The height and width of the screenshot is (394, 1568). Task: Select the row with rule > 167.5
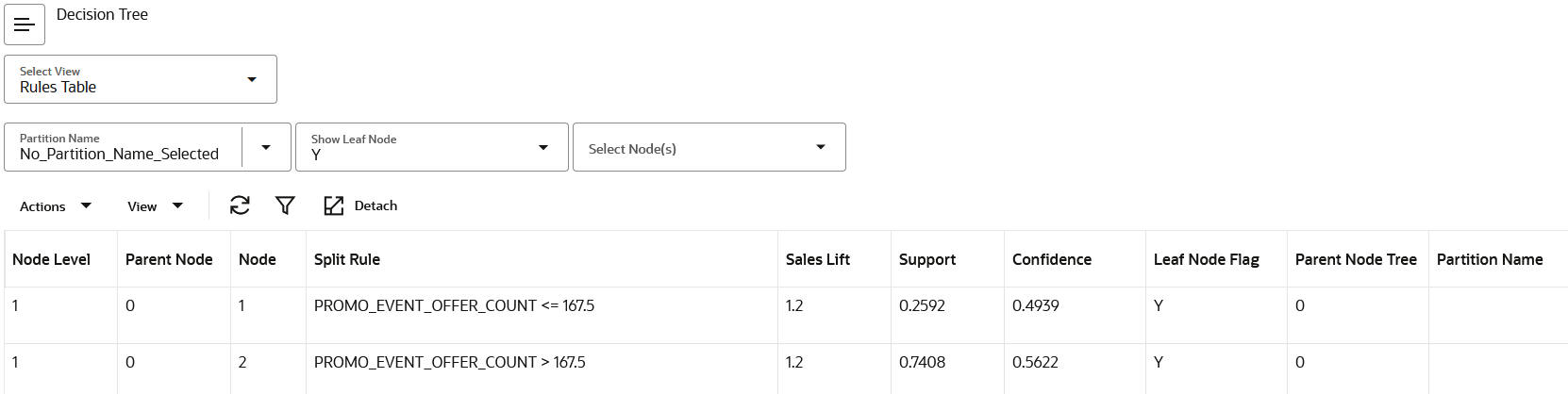[x=449, y=362]
